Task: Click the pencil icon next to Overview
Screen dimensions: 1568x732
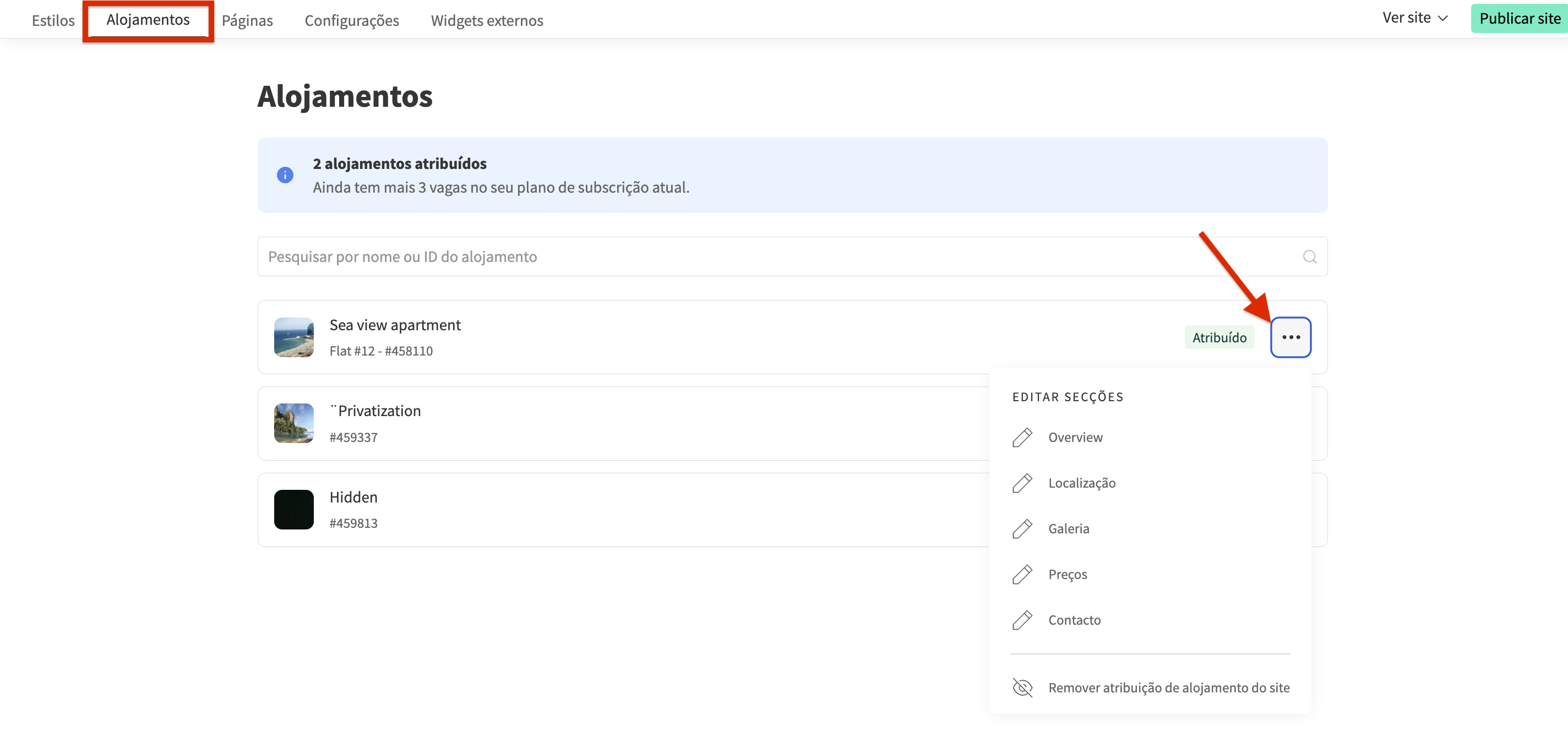Action: (1022, 437)
